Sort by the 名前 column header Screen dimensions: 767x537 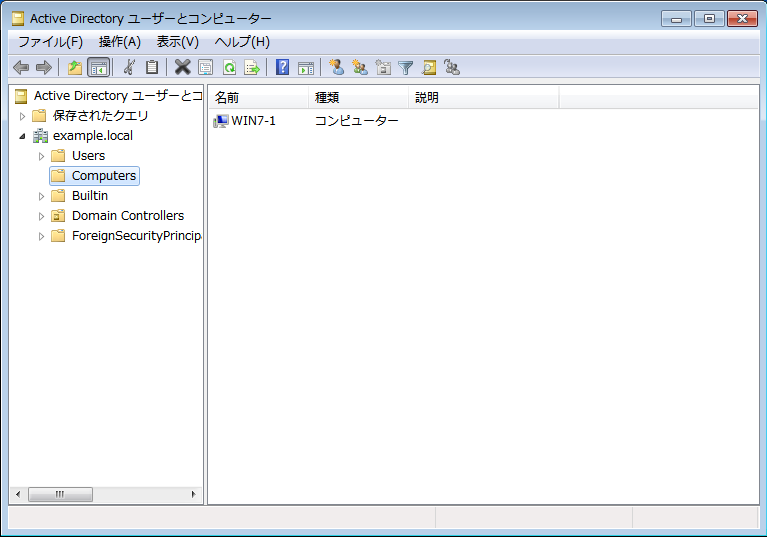tap(259, 98)
